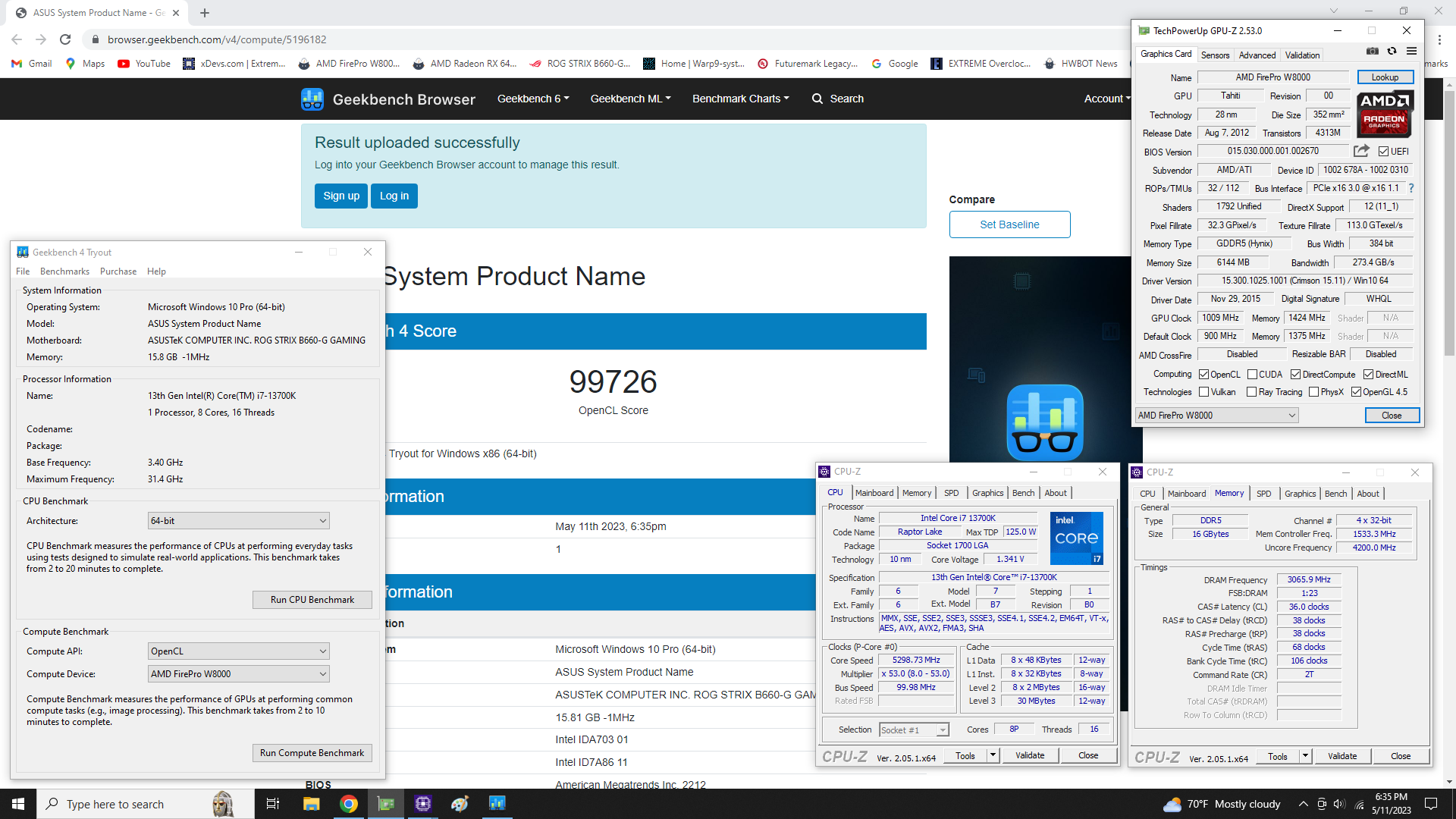Toggle the OpenGL 4.5 checkbox
1456x819 pixels.
coord(1357,392)
